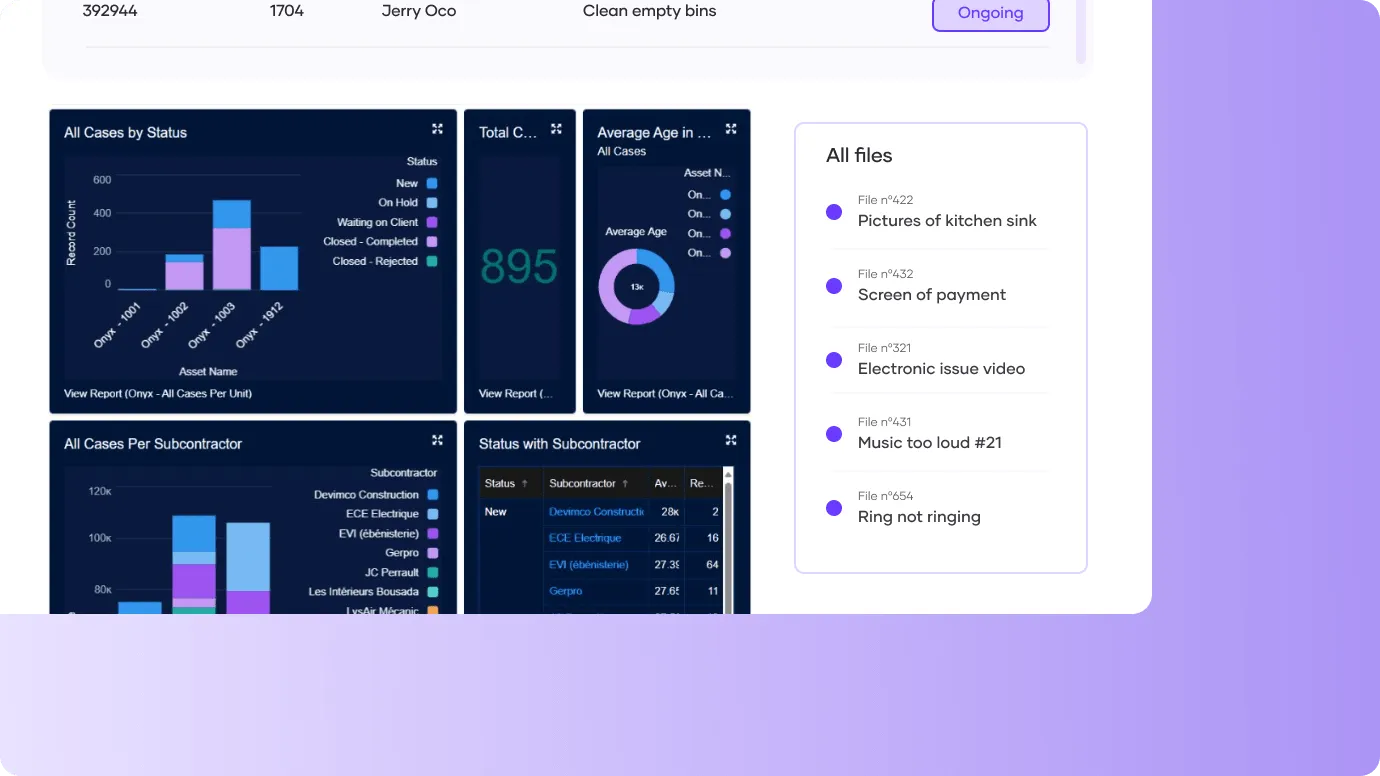Maximize the All Cases Per Subcontractor widget
The height and width of the screenshot is (776, 1380).
coord(437,439)
